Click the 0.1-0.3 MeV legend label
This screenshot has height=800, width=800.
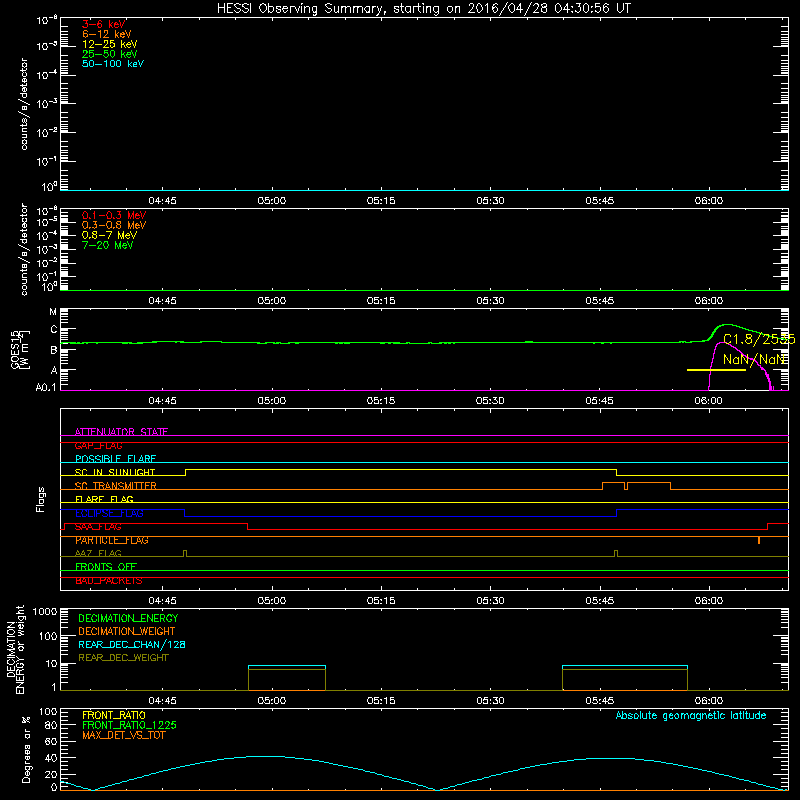click(x=114, y=216)
